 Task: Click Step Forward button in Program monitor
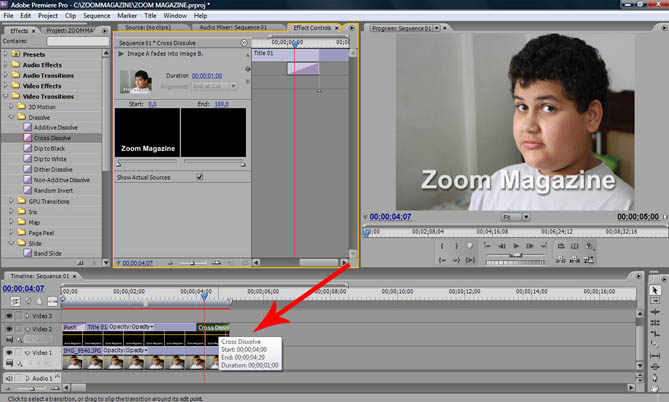531,245
